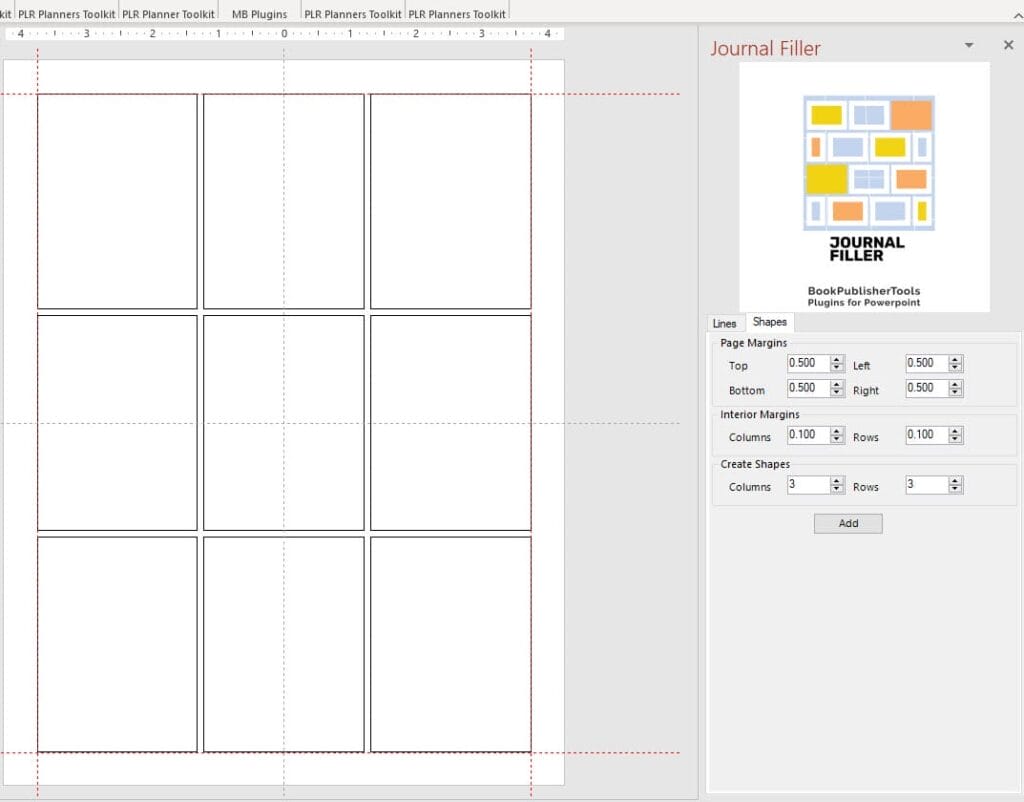Select the top-left rectangle on the slide

tap(117, 201)
